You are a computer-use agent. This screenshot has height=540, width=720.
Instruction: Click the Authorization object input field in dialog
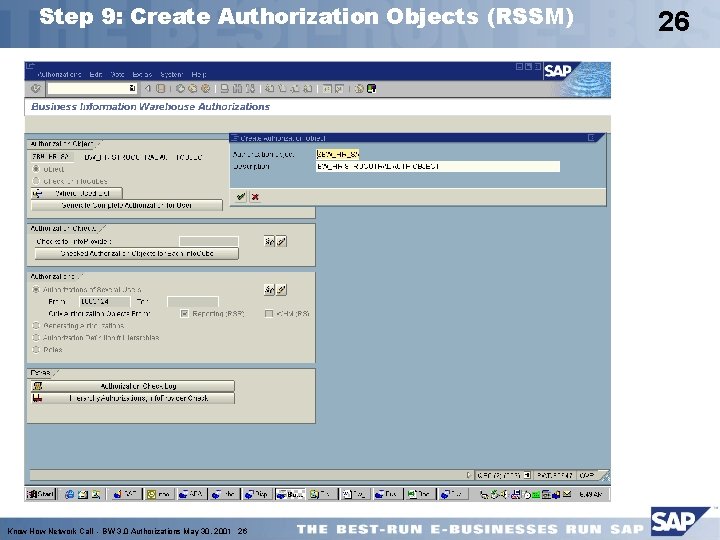(338, 154)
